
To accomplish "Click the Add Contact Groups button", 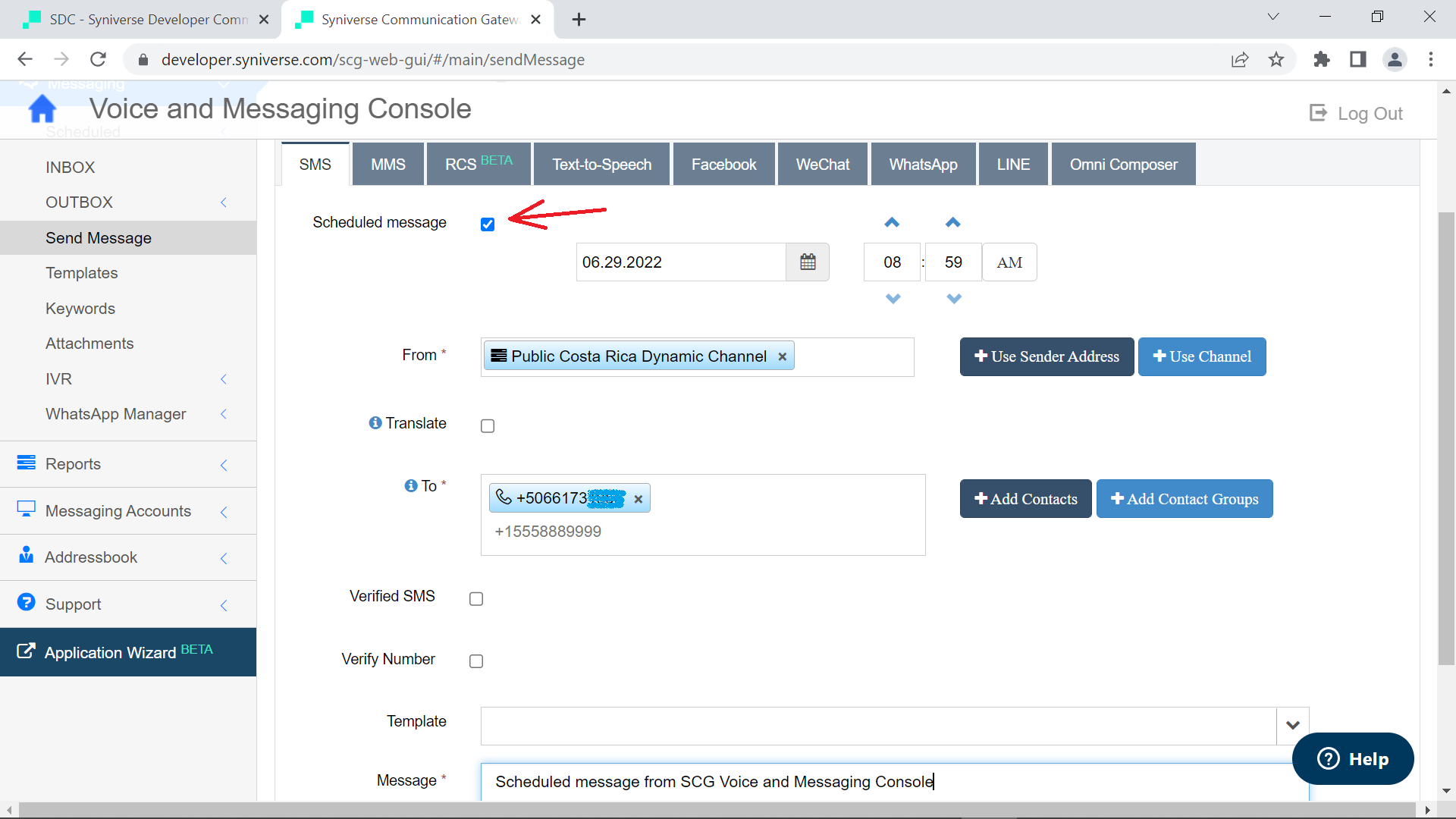I will 1185,499.
